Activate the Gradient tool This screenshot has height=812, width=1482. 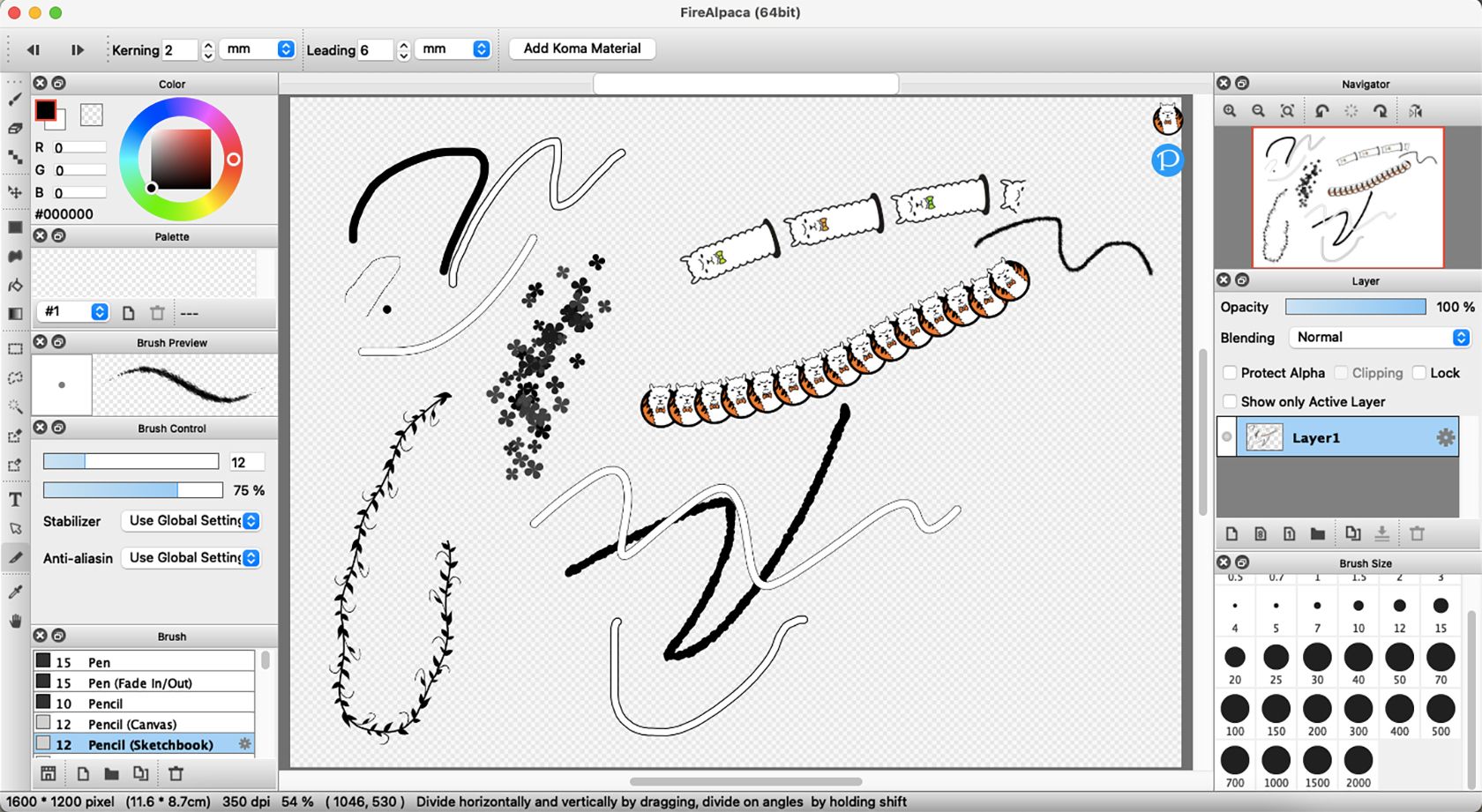(x=15, y=314)
